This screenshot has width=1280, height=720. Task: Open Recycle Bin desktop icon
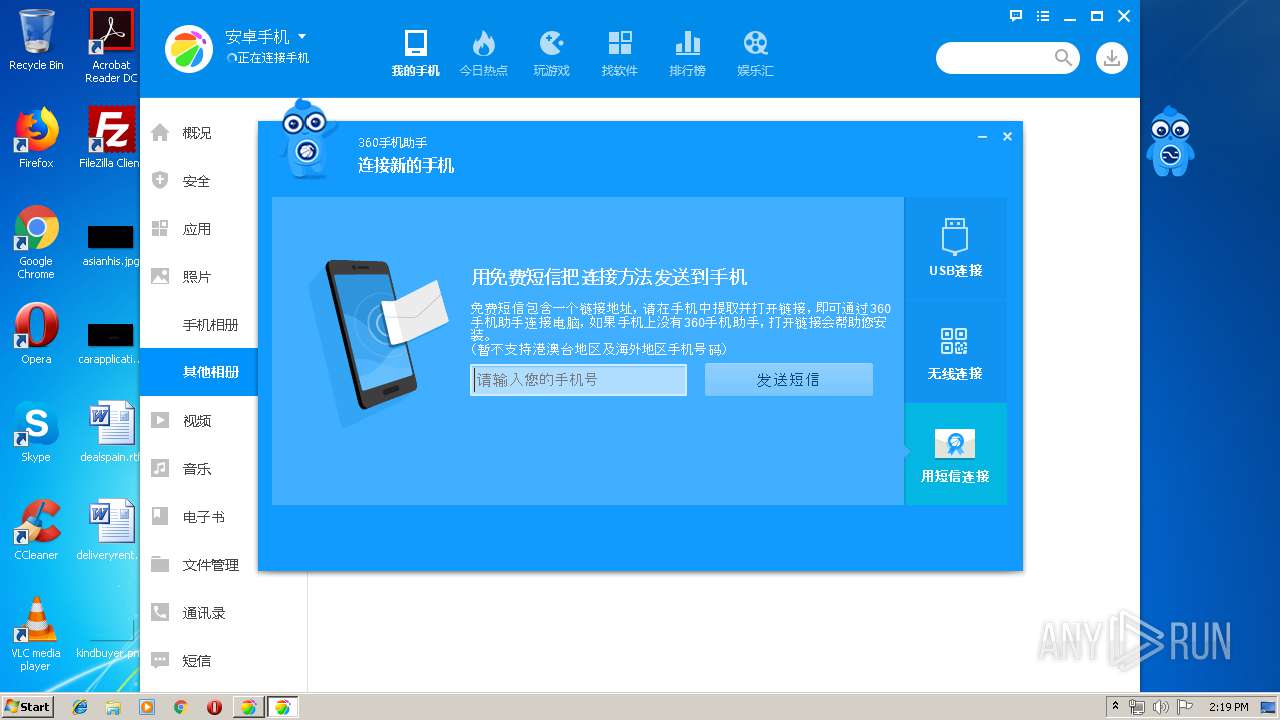pyautogui.click(x=36, y=40)
